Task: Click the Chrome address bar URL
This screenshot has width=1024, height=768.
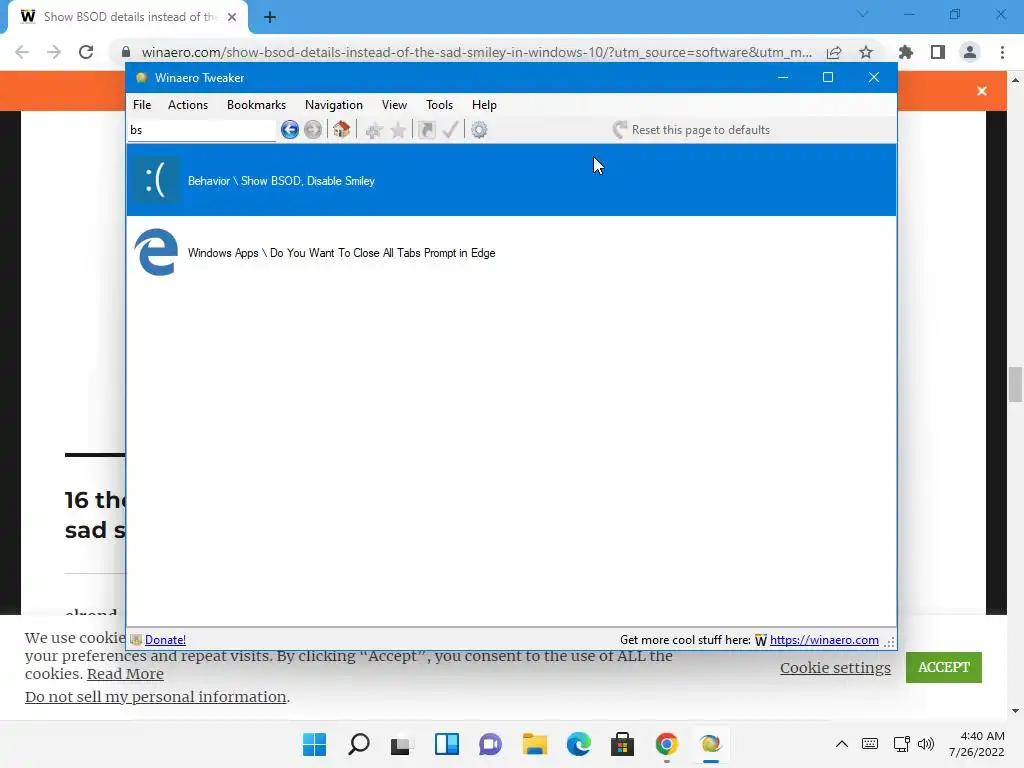Action: (476, 52)
